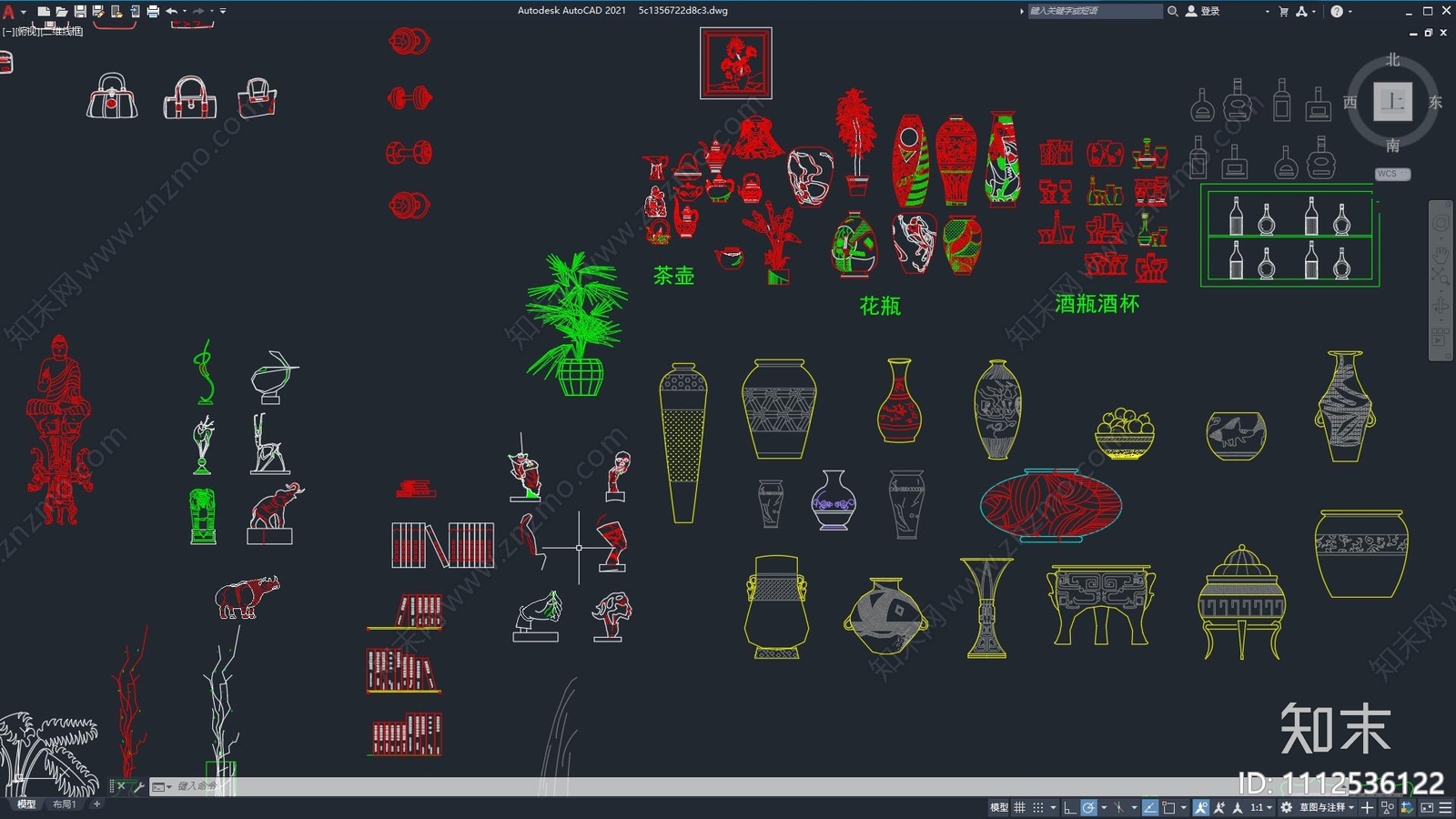Undo the last action
This screenshot has width=1456, height=819.
click(x=171, y=11)
